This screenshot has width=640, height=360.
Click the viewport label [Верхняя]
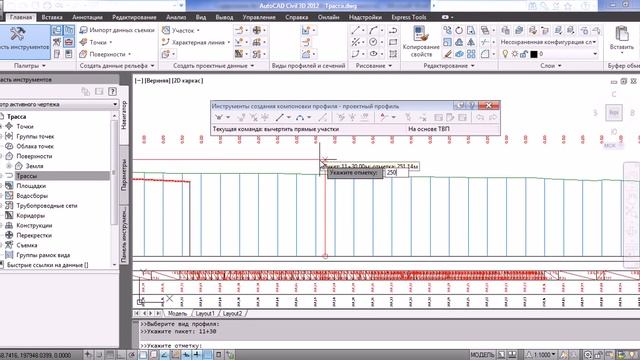[158, 81]
